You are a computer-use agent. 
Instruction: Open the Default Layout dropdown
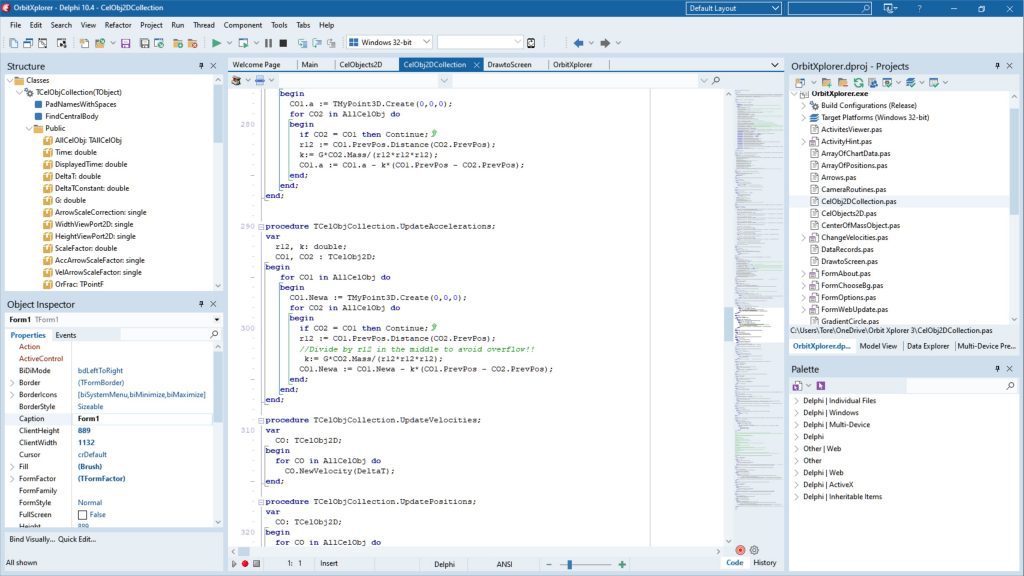(x=775, y=8)
